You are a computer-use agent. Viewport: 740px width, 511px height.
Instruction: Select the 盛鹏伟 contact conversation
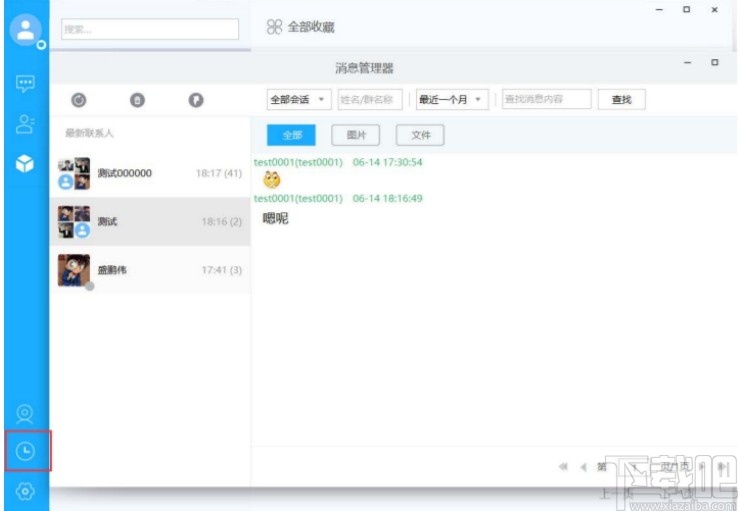[x=150, y=270]
